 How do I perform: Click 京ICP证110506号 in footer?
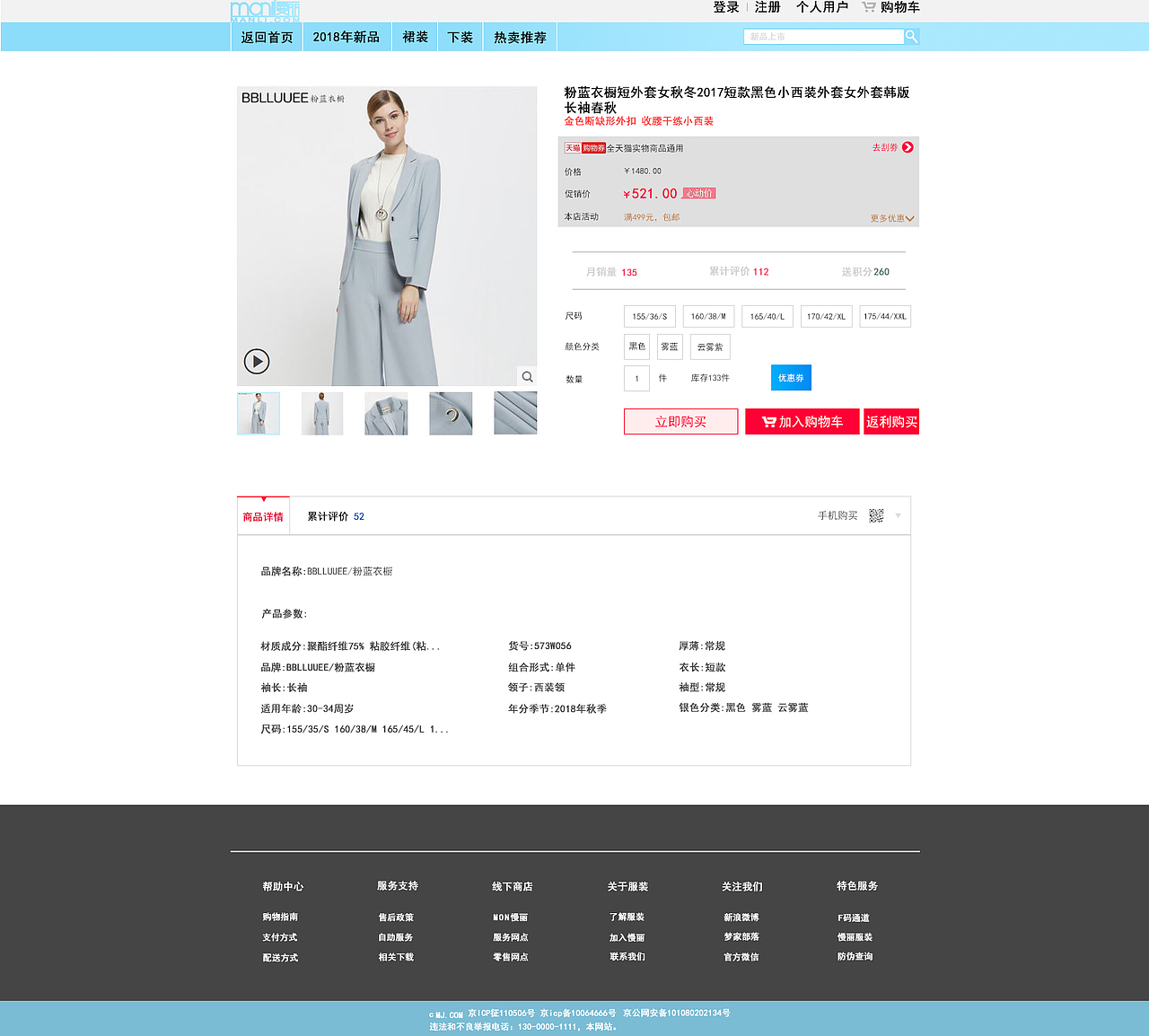(501, 1014)
